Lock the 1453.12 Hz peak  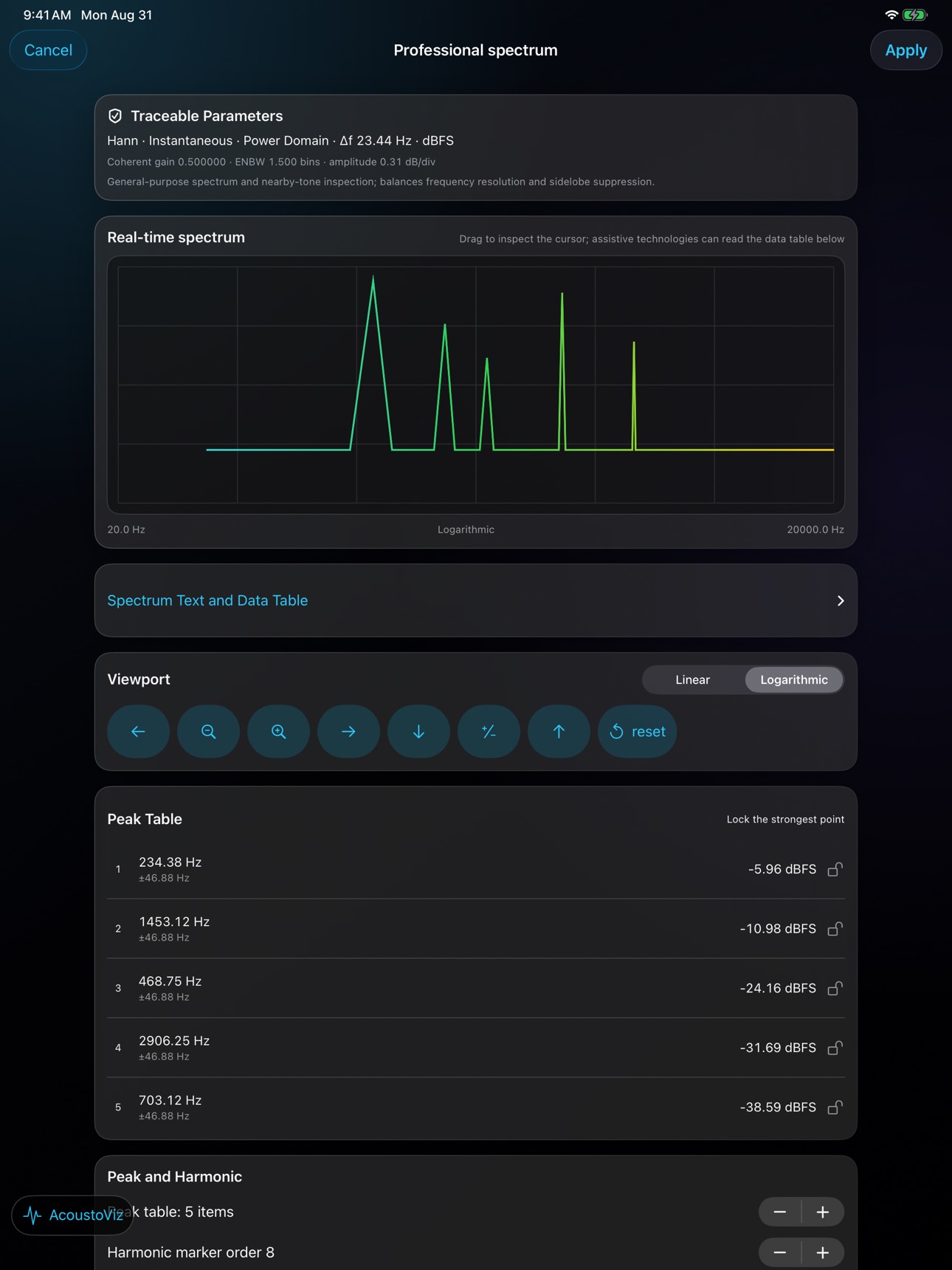tap(835, 929)
